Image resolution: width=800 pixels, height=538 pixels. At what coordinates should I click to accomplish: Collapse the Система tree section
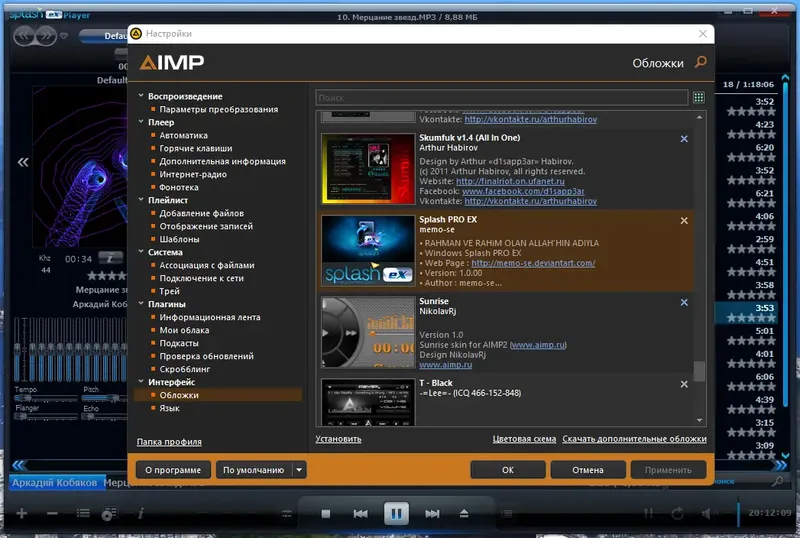(141, 252)
